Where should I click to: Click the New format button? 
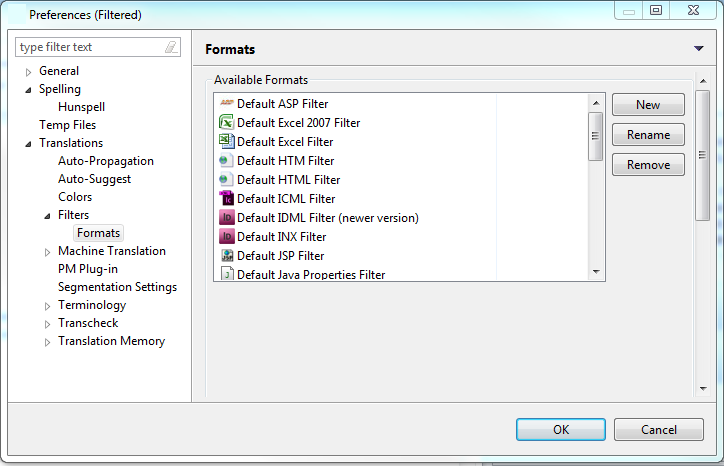tap(648, 105)
